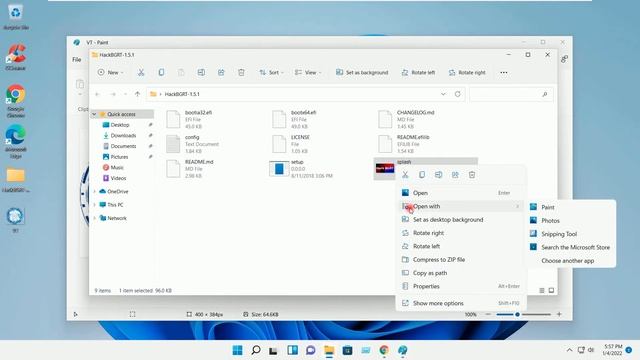Click zoom out minus in Paint status bar
Screen dimensions: 640x360
[x=488, y=314]
